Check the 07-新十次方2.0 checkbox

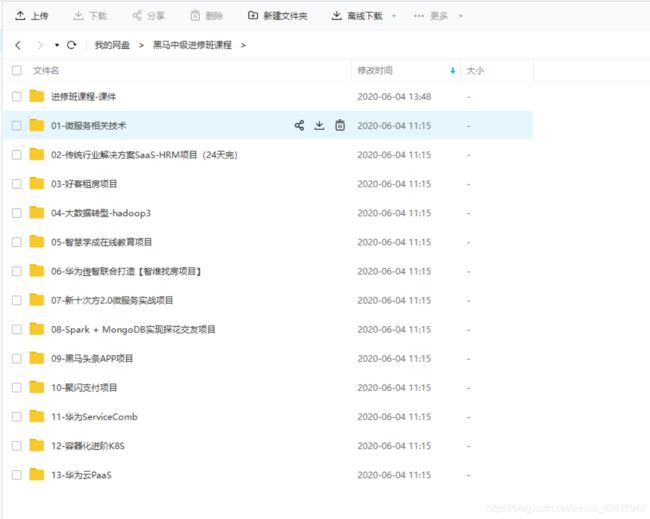click(17, 300)
